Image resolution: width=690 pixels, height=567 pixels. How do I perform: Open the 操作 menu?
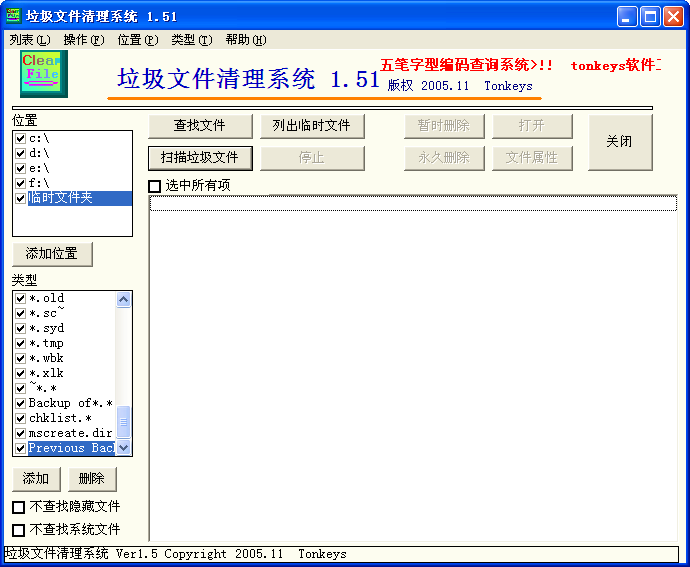click(x=83, y=40)
